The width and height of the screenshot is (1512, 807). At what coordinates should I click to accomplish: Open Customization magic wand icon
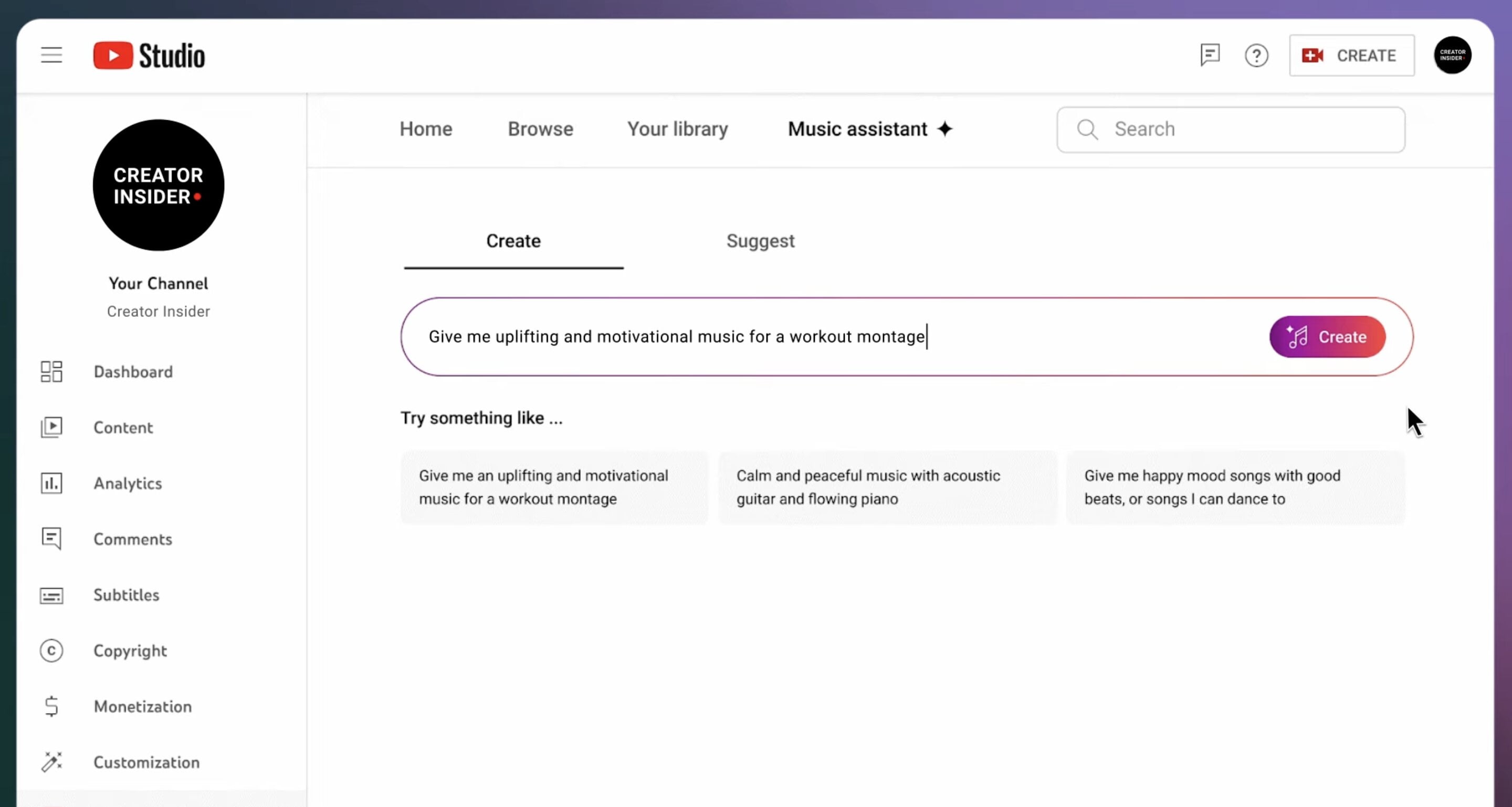tap(51, 762)
